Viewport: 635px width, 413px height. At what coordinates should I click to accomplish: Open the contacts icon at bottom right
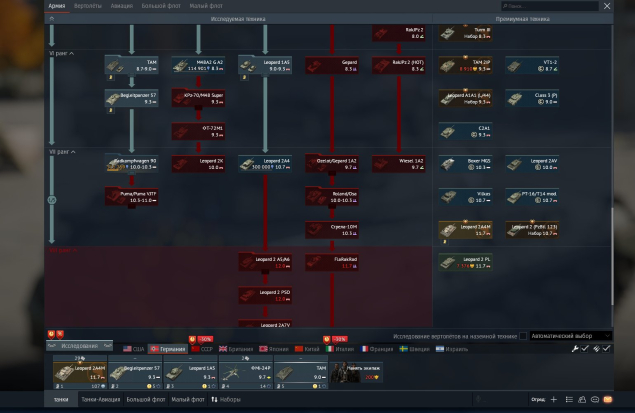click(582, 399)
